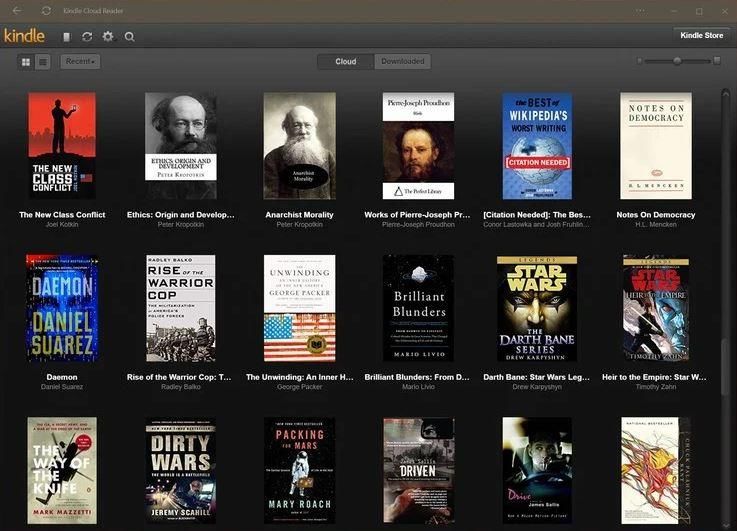Viewport: 737px width, 531px height.
Task: Click window title 'Kindle Cloud Reader'
Action: pos(93,10)
